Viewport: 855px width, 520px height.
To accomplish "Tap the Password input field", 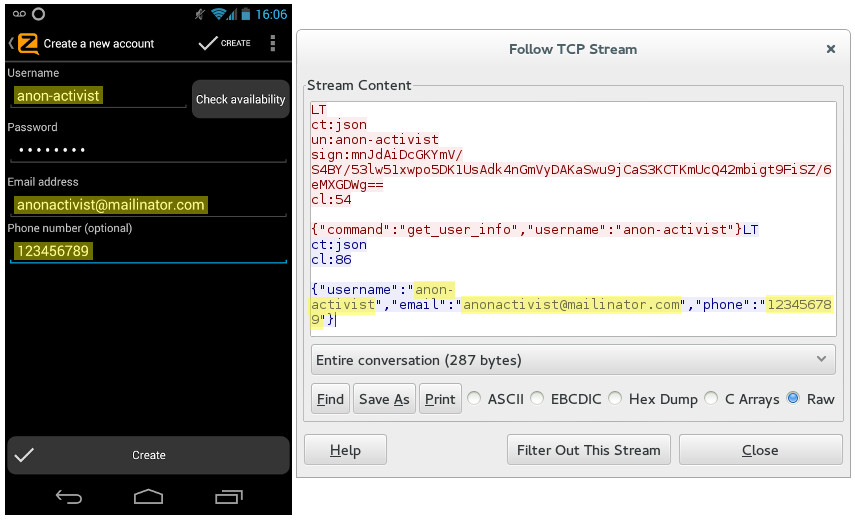I will click(147, 150).
